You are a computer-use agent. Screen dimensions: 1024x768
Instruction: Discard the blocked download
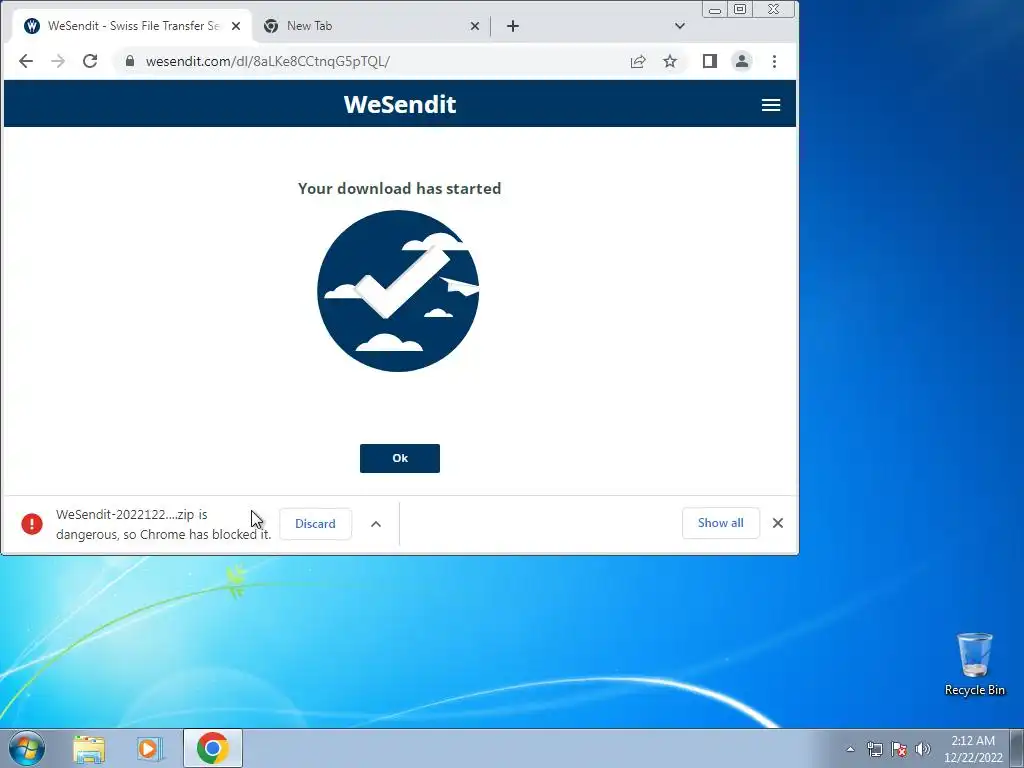[315, 524]
